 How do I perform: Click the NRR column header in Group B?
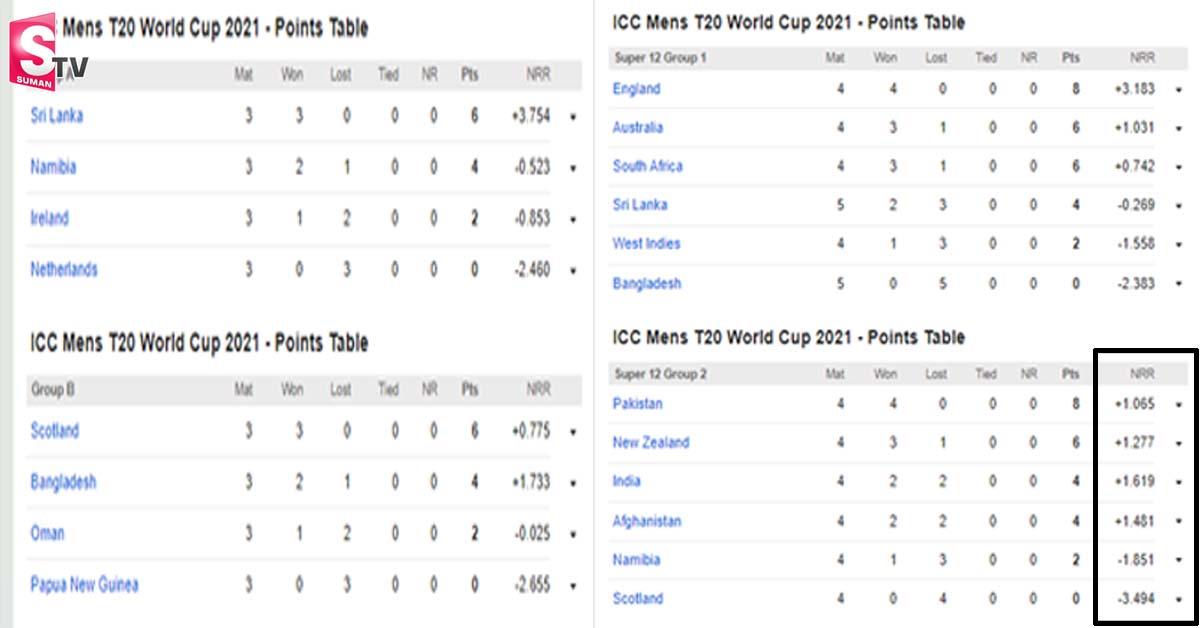538,390
